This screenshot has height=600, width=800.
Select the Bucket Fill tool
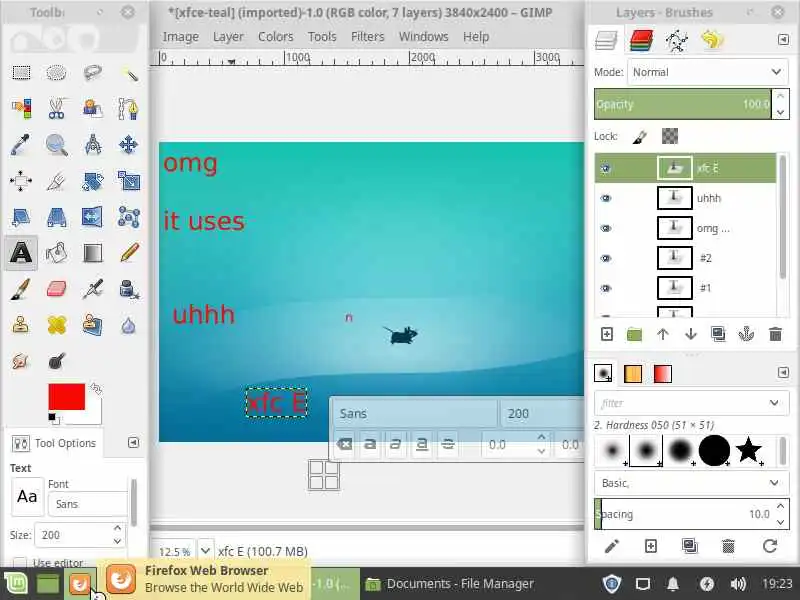[56, 253]
